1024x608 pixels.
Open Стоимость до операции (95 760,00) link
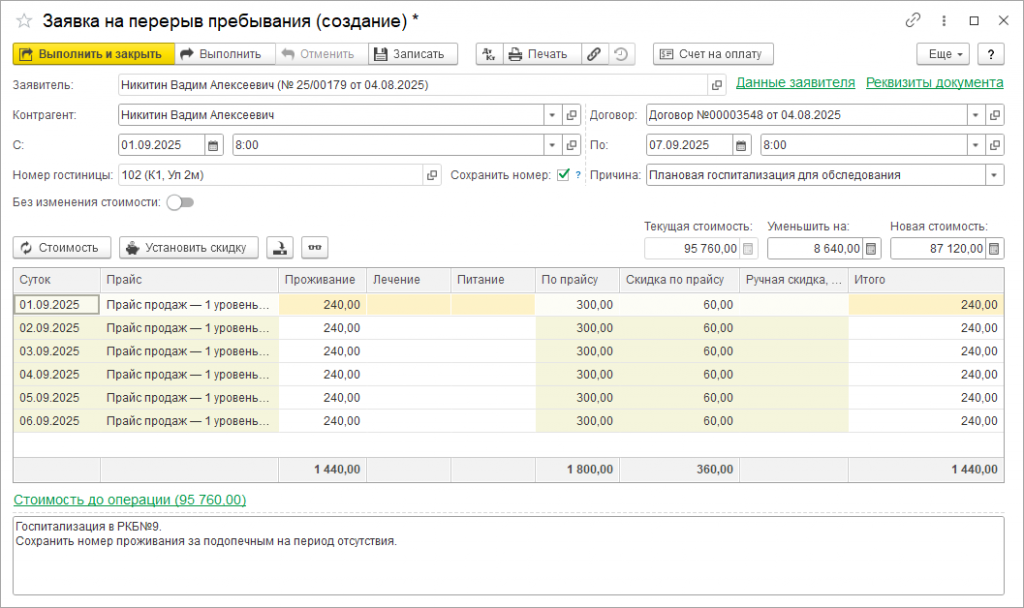(x=130, y=500)
